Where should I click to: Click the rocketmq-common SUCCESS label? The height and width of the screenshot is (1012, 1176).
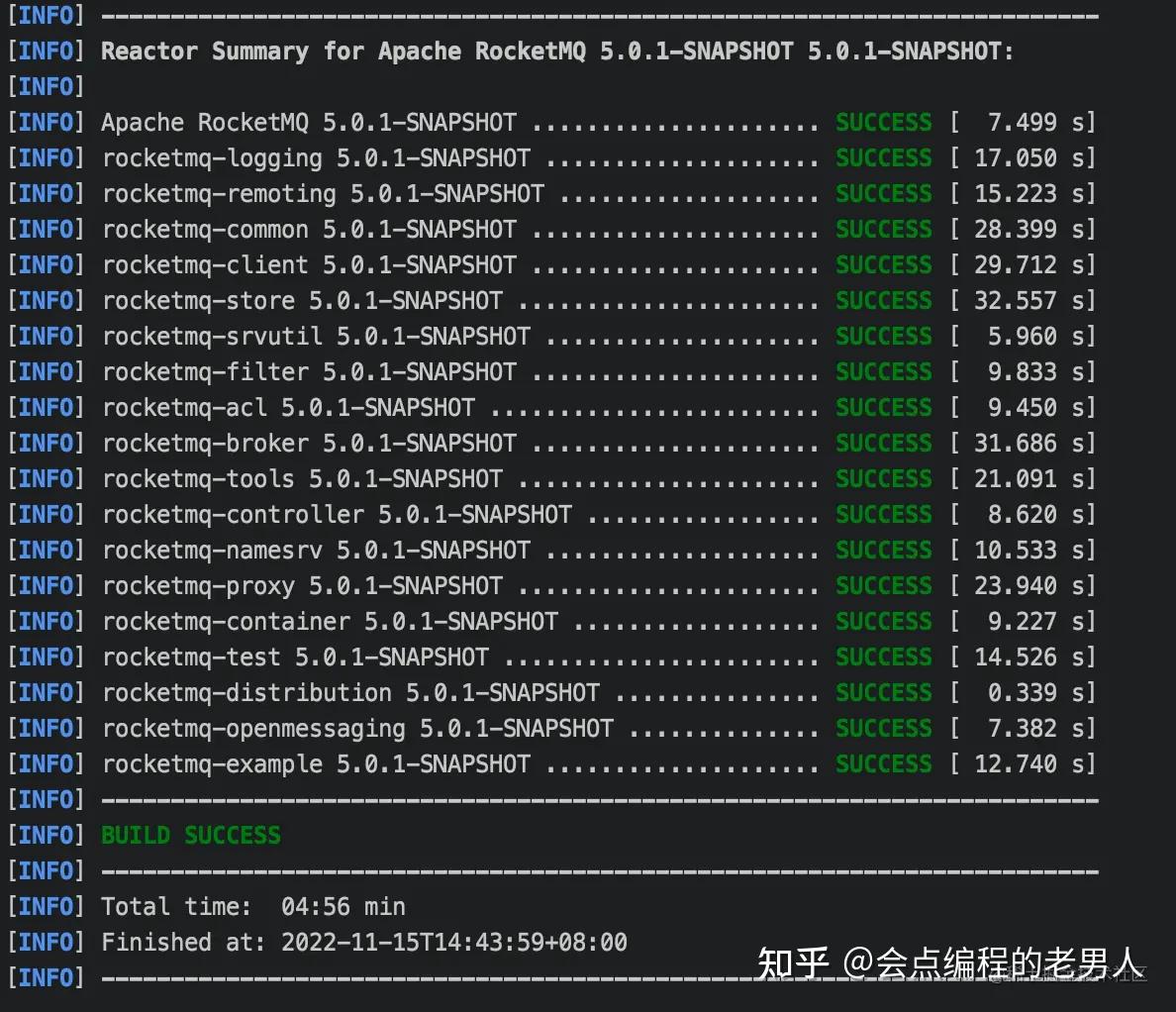882,229
